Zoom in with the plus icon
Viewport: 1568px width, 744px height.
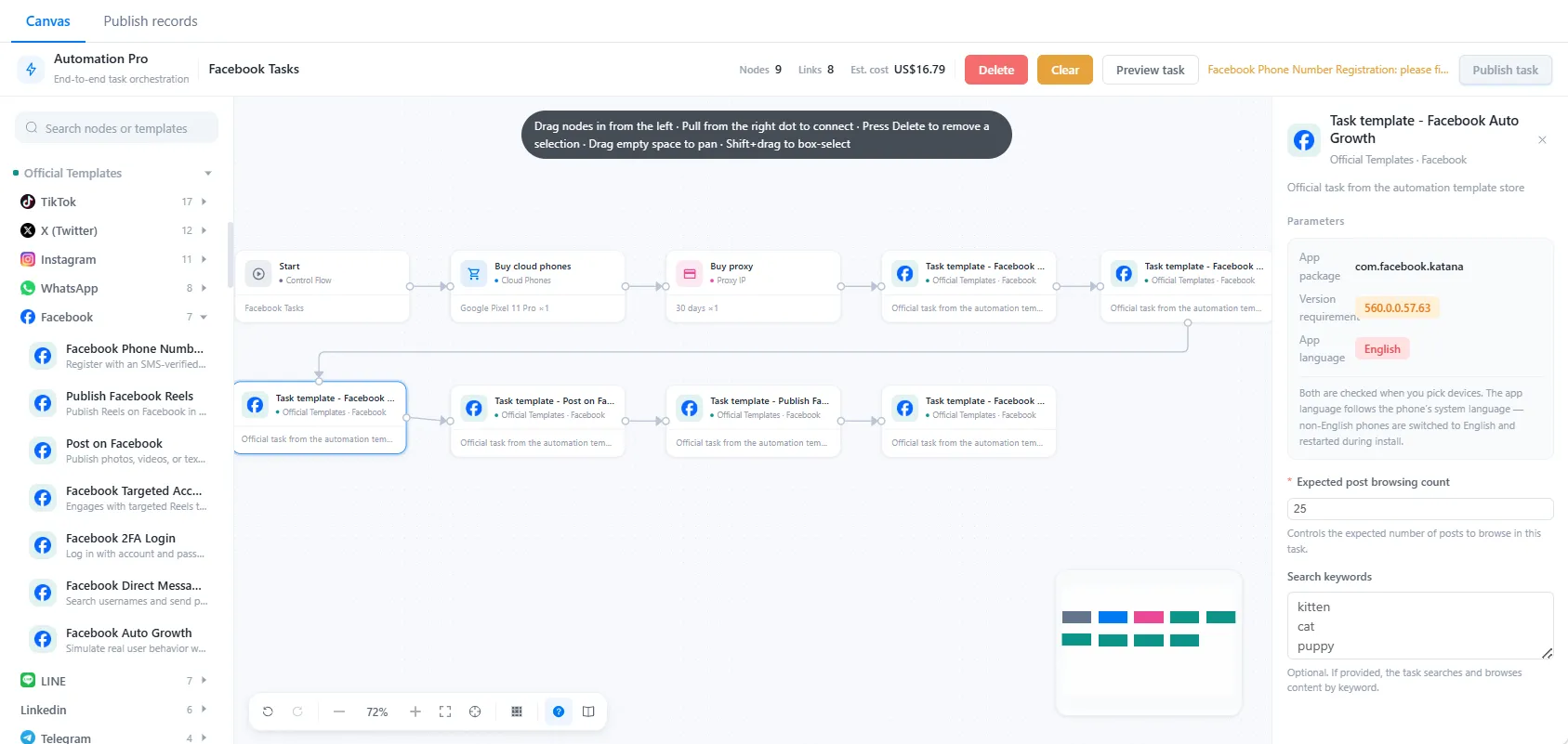pyautogui.click(x=415, y=711)
